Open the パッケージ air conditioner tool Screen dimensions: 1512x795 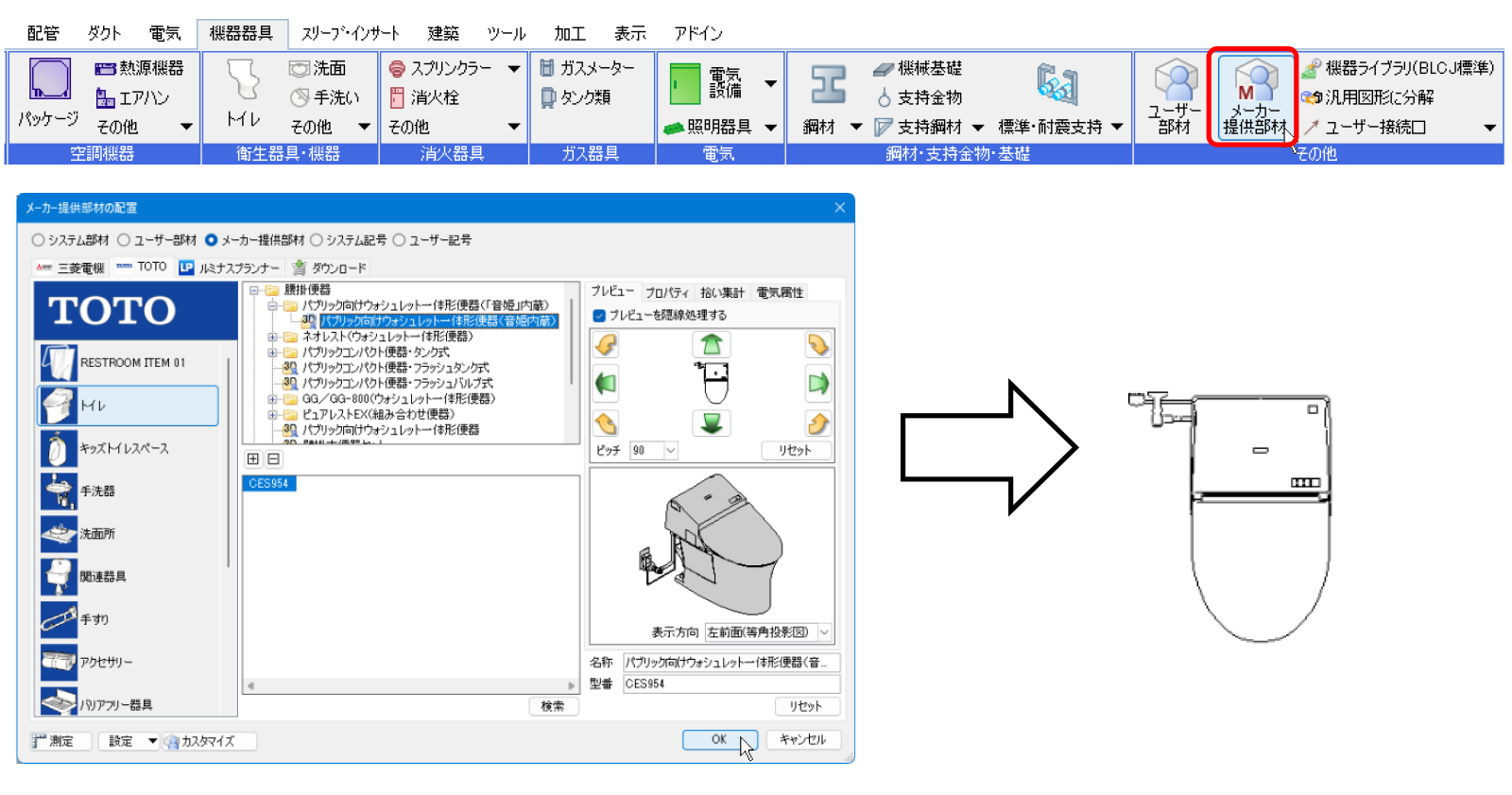pyautogui.click(x=48, y=93)
